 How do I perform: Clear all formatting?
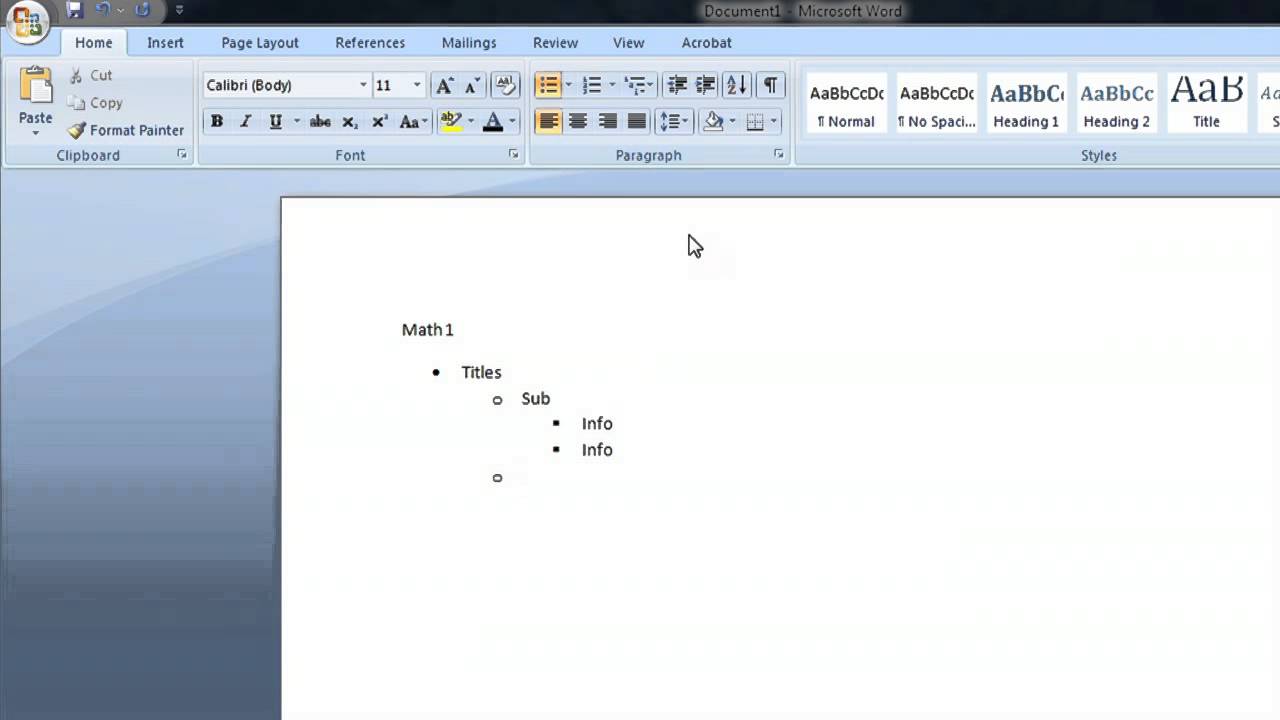pos(505,85)
